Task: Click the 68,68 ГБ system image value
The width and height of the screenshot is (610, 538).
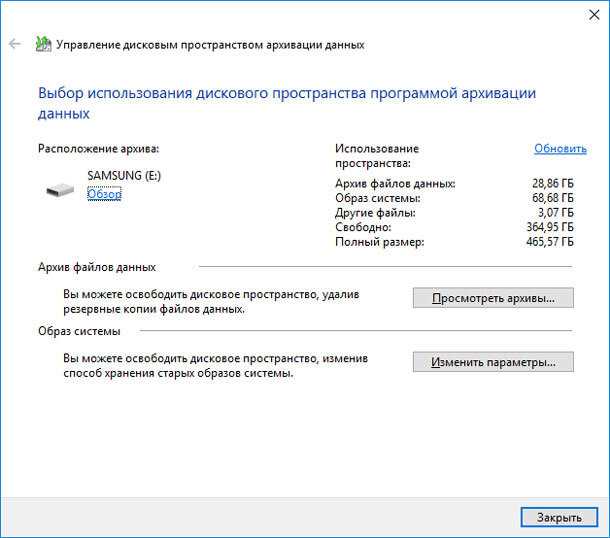Action: click(x=553, y=198)
